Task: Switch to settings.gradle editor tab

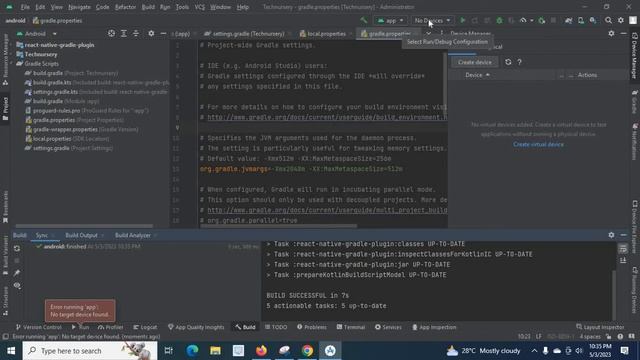Action: pos(248,33)
